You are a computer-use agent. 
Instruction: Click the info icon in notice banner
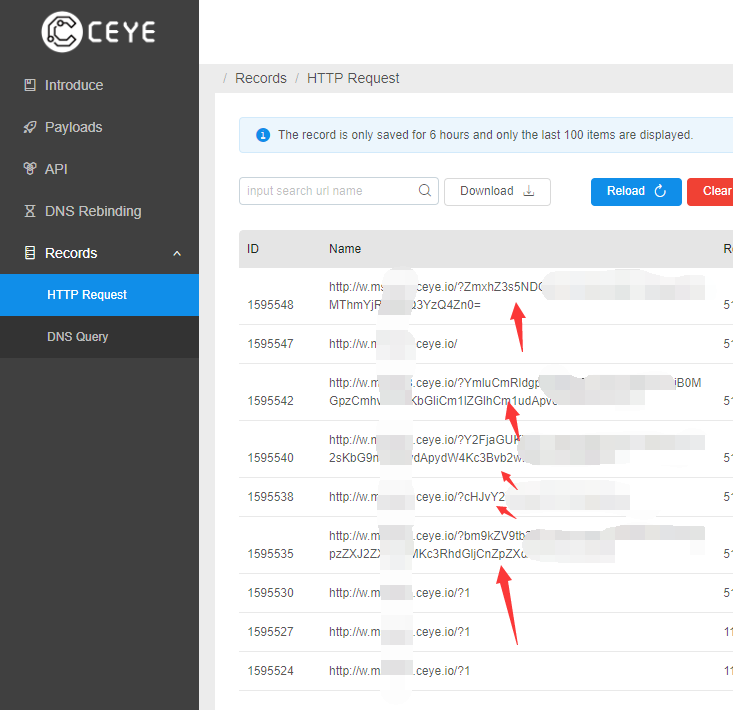point(263,135)
